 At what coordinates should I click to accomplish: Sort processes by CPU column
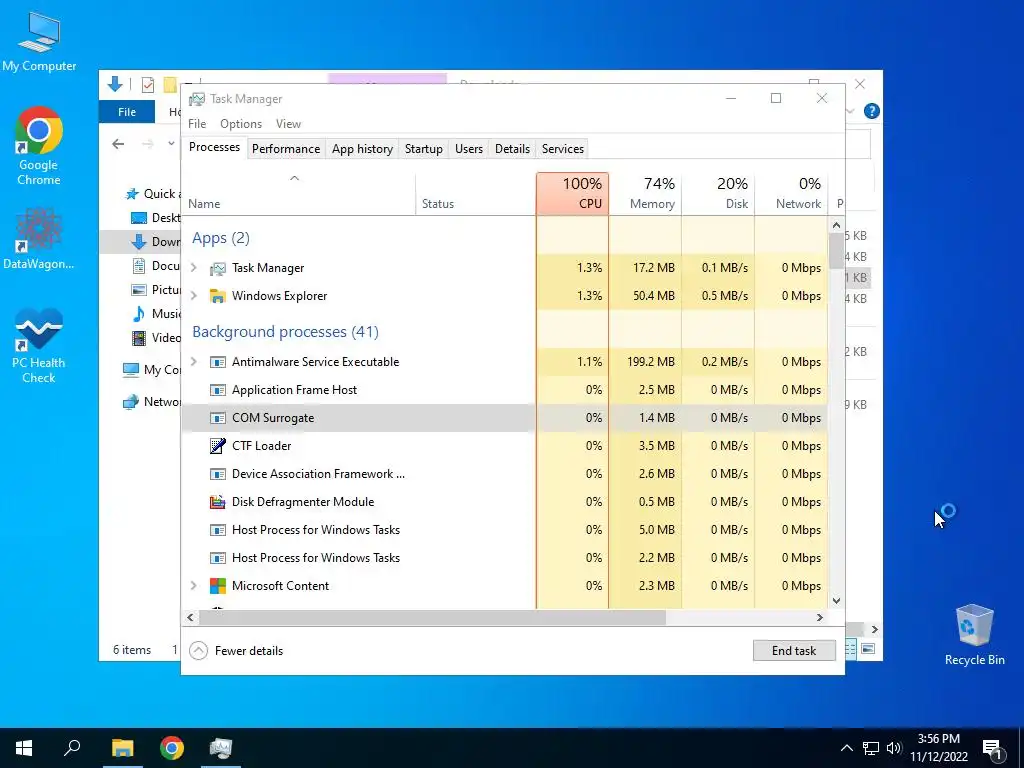click(x=573, y=194)
